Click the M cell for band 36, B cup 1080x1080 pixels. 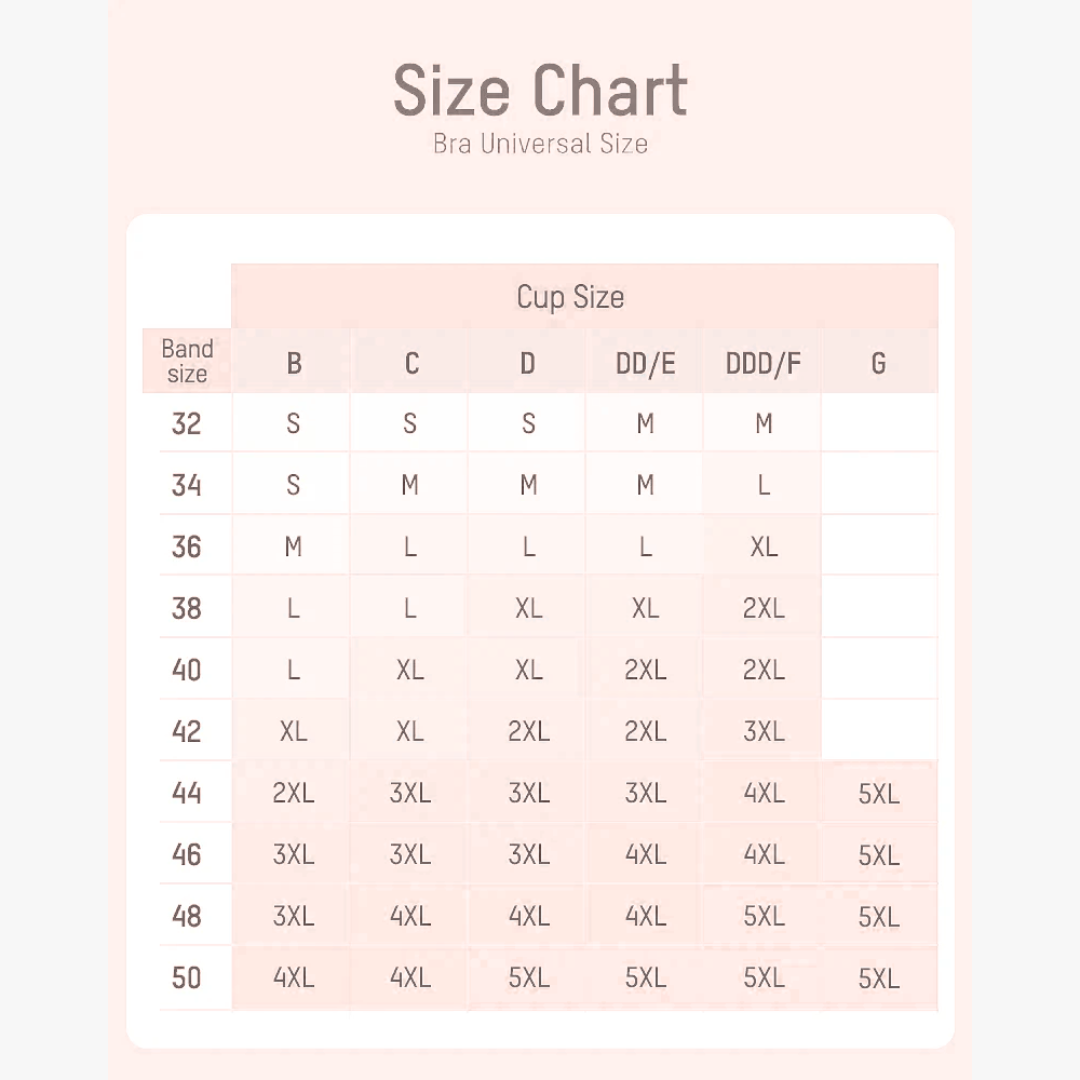point(293,547)
